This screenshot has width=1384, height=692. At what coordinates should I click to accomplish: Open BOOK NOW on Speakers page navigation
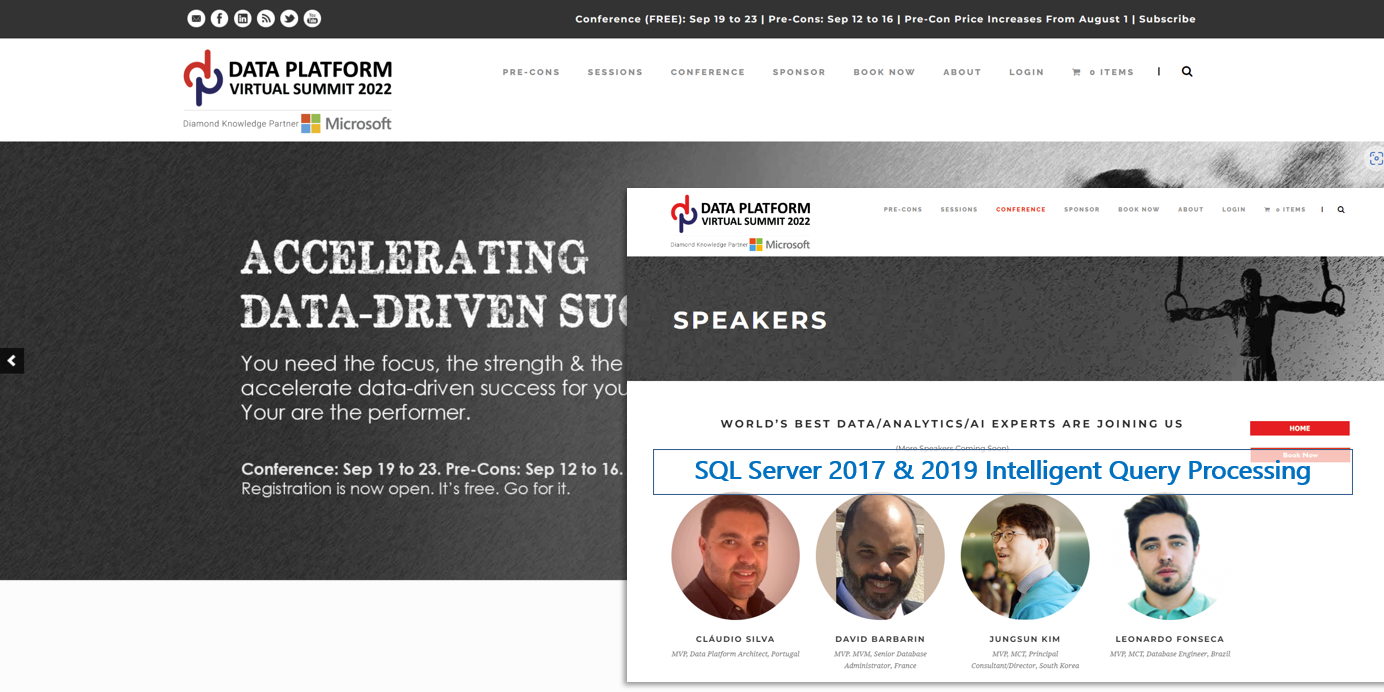tap(1139, 209)
